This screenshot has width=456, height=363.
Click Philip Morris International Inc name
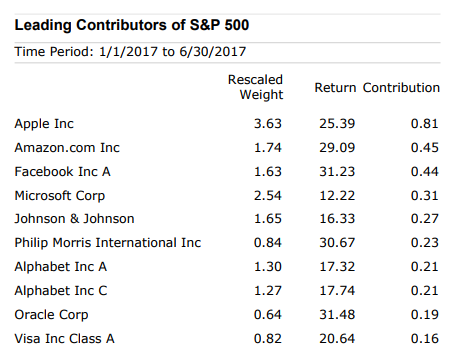click(108, 243)
